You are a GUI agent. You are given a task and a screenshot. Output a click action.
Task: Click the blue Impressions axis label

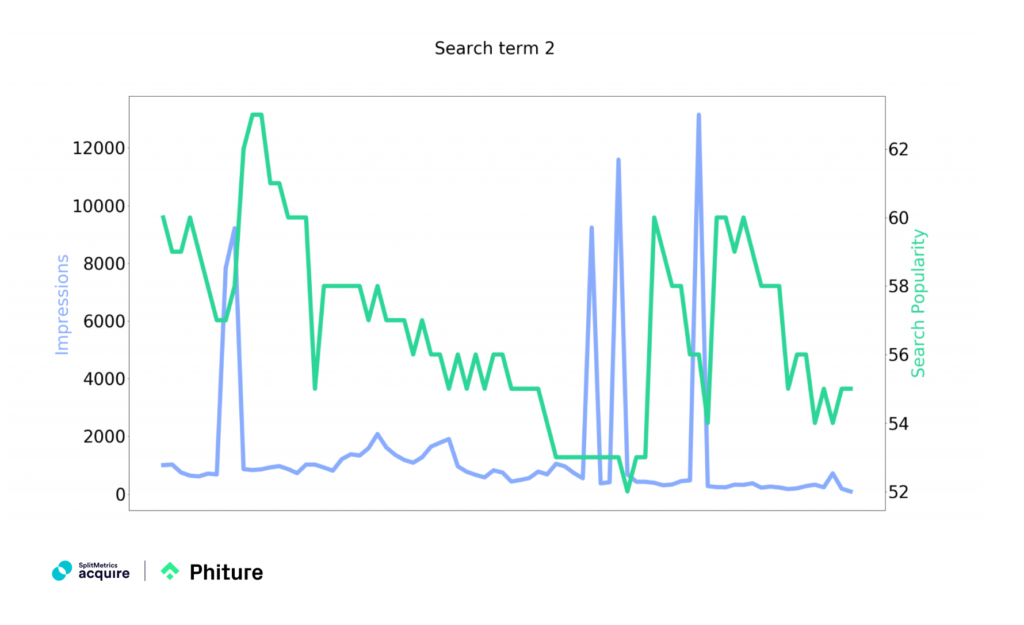click(x=62, y=304)
